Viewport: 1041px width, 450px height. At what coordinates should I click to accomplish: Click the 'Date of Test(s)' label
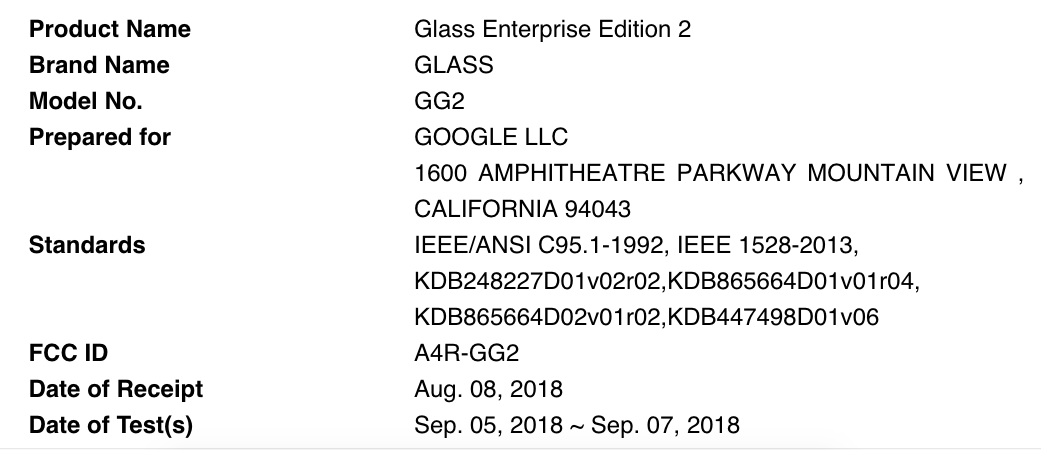111,425
